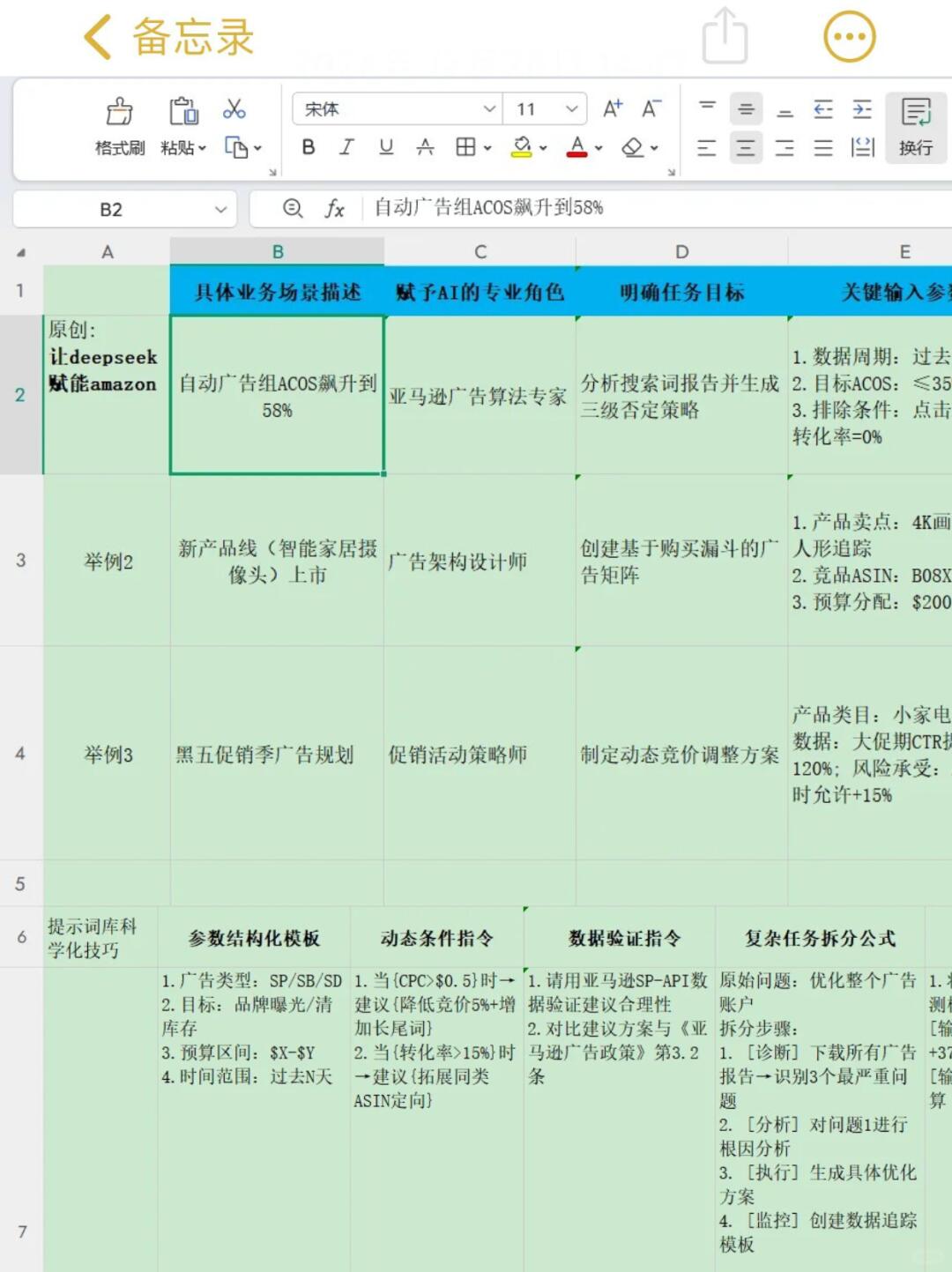This screenshot has width=952, height=1272.
Task: Apply justify alignment
Action: 823,147
